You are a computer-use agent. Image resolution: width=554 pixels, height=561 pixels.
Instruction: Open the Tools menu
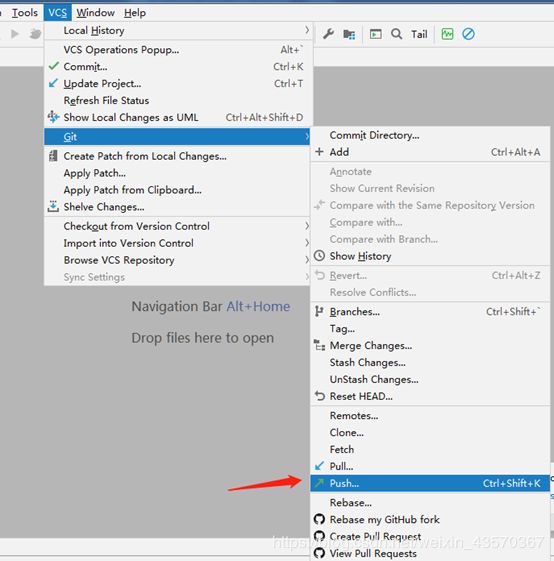[x=24, y=13]
